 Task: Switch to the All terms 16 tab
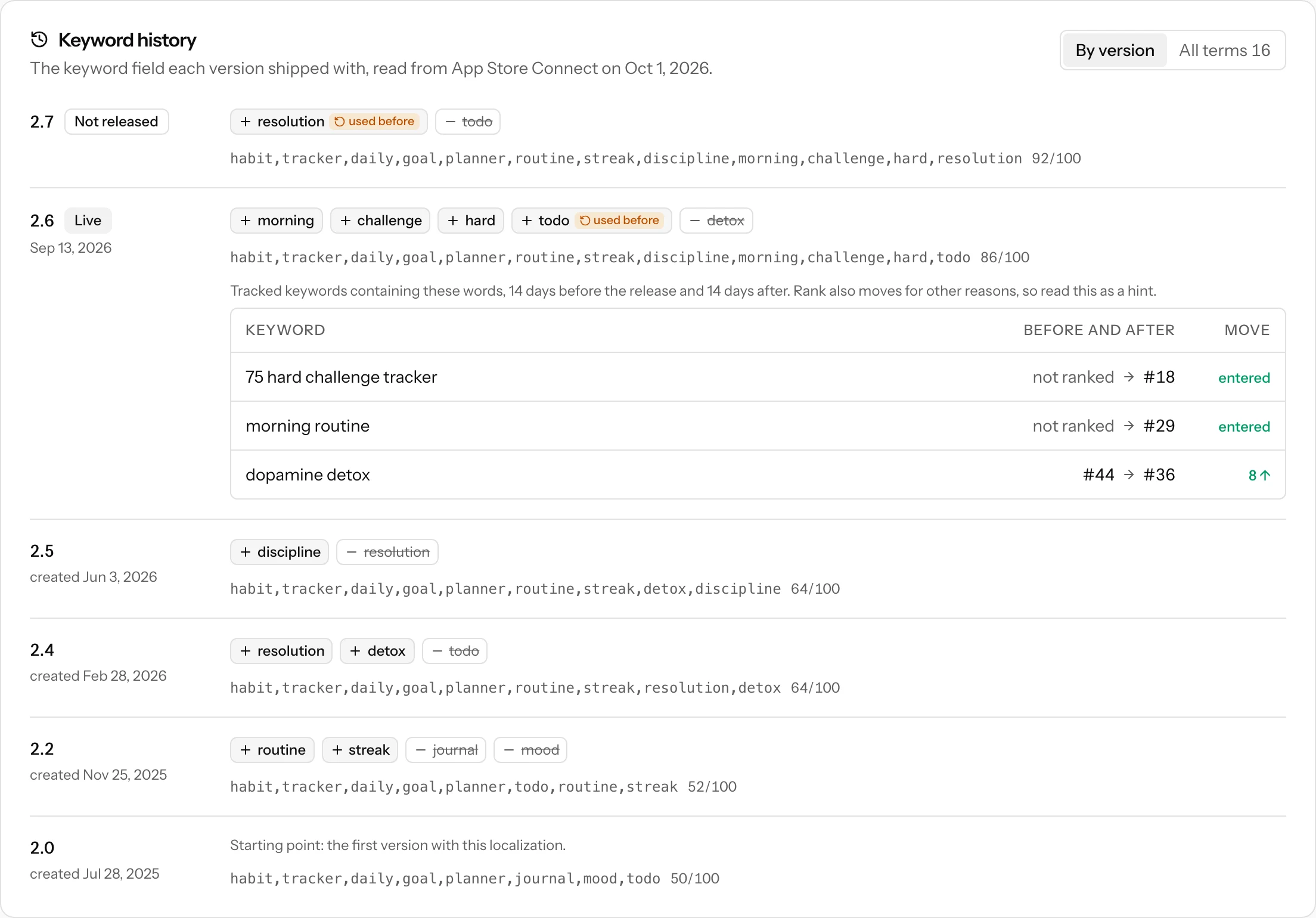[x=1224, y=50]
